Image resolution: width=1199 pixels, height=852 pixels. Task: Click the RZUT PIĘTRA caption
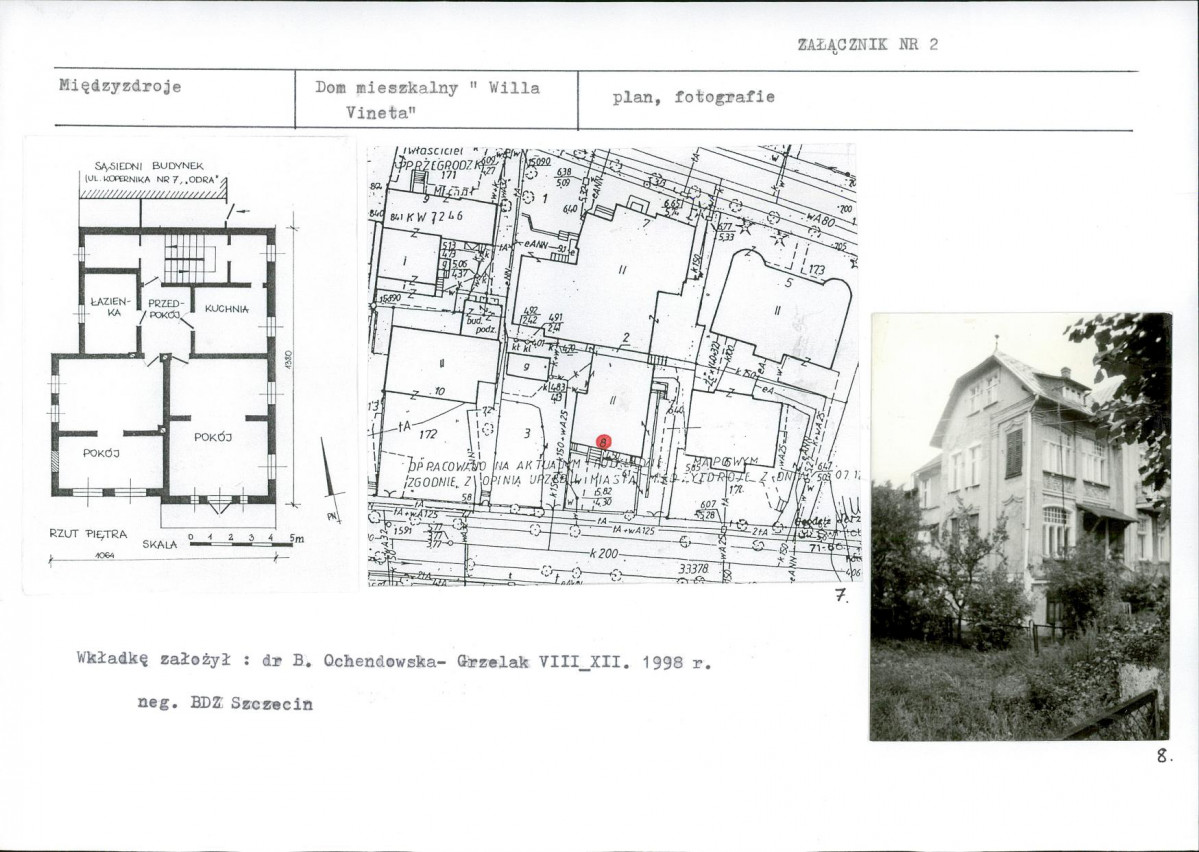tap(89, 534)
